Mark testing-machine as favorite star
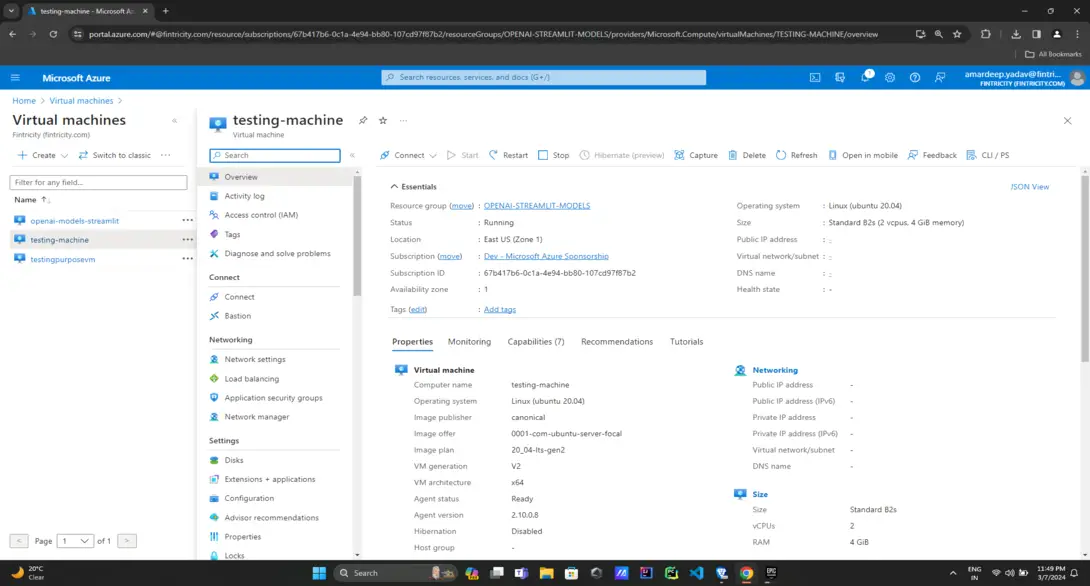This screenshot has width=1090, height=586. (383, 120)
